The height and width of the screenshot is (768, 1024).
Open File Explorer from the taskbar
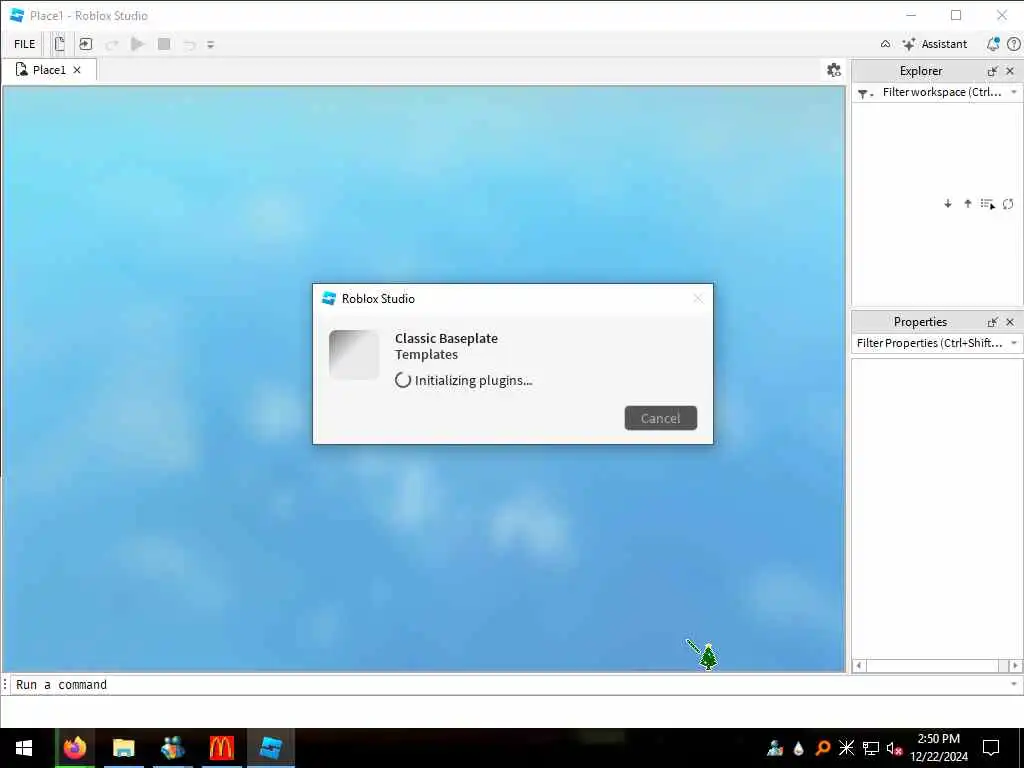click(x=123, y=748)
